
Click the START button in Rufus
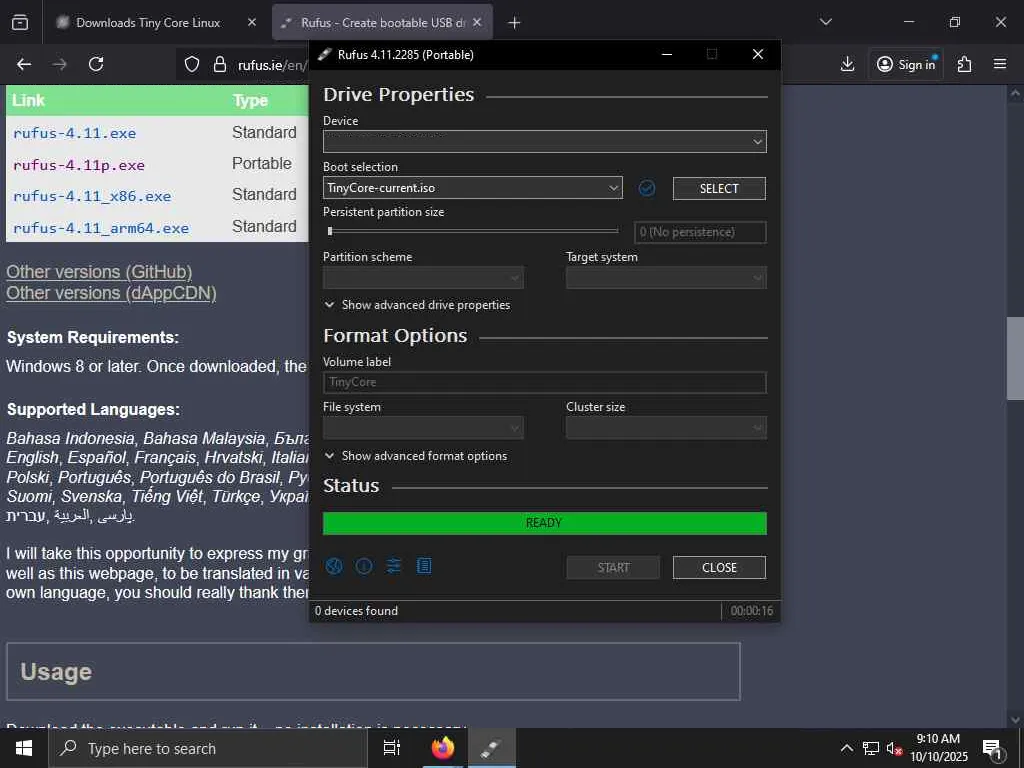[x=613, y=568]
